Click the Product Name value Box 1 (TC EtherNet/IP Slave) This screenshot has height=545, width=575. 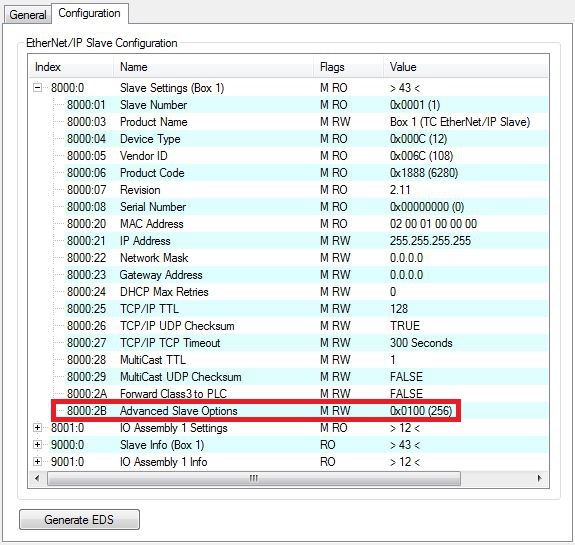click(460, 122)
